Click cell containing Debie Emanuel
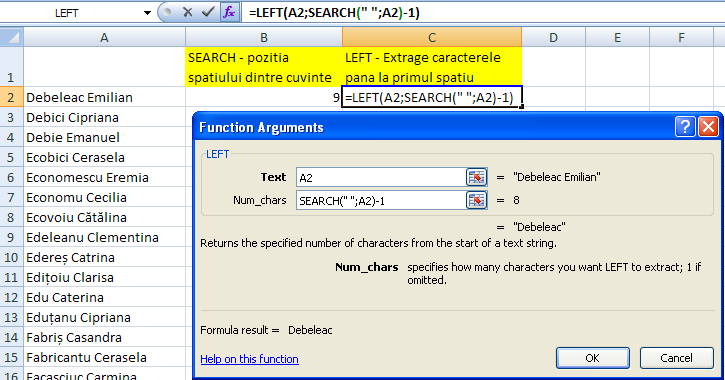 click(104, 137)
